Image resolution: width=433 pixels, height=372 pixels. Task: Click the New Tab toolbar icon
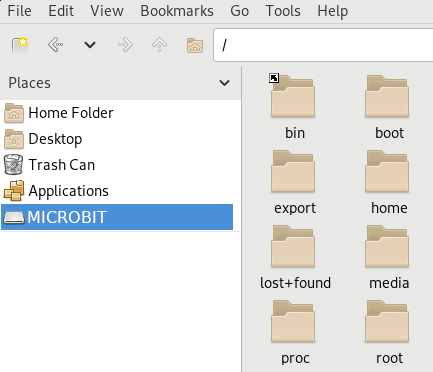point(20,45)
